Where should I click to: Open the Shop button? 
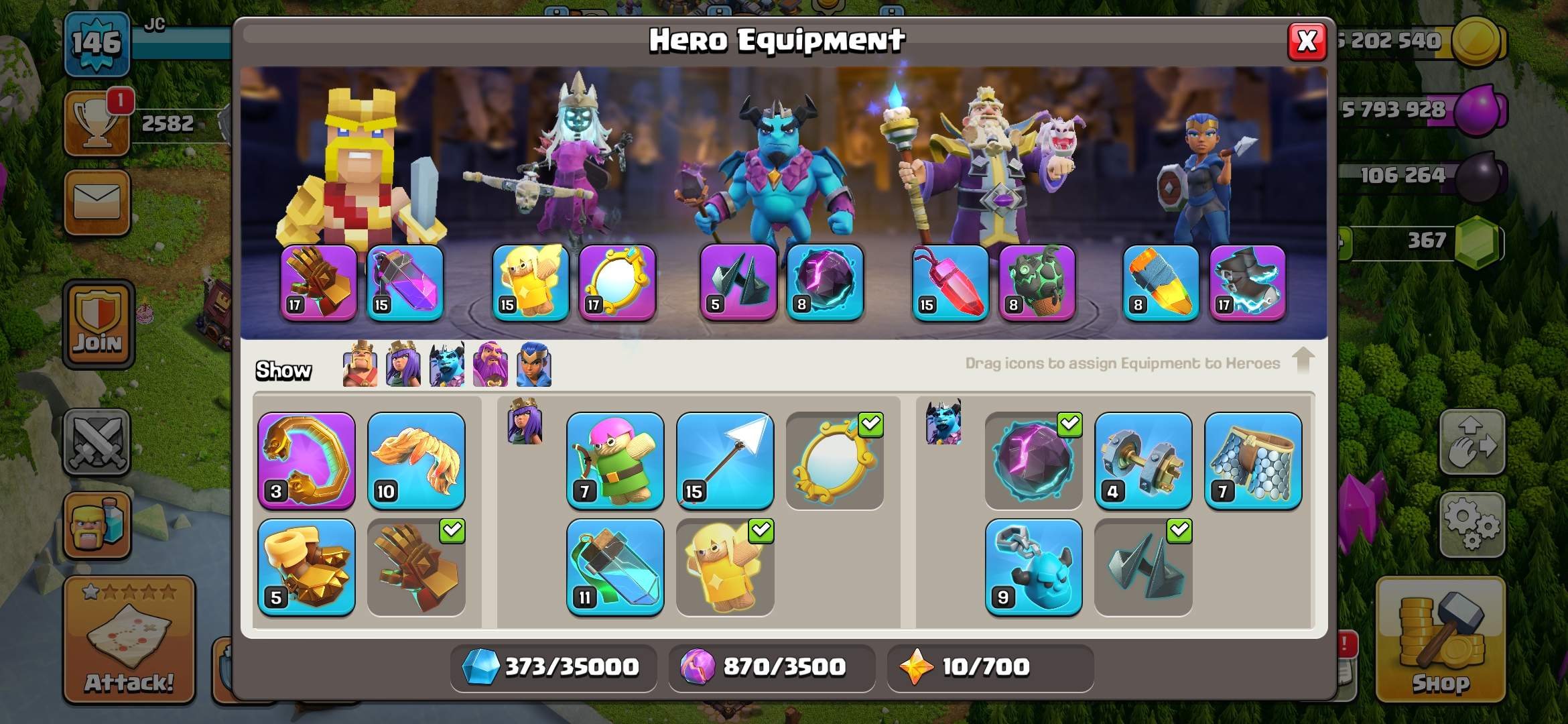coord(1441,640)
